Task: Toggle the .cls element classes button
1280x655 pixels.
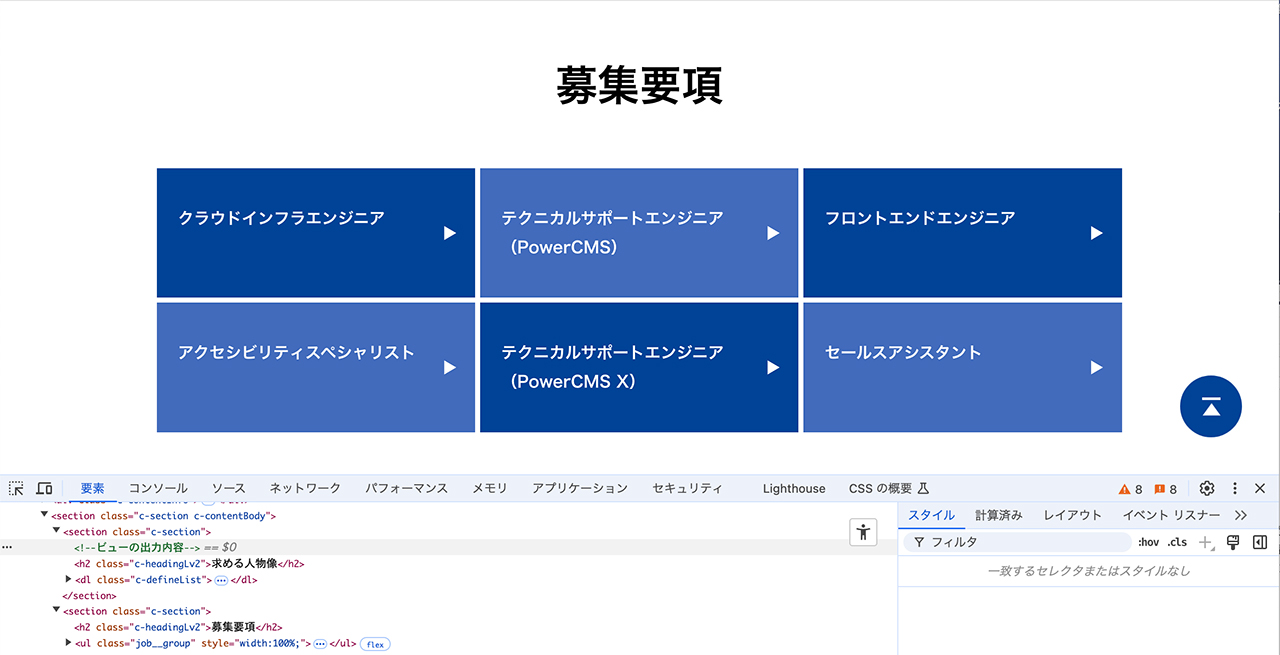Action: (1177, 542)
